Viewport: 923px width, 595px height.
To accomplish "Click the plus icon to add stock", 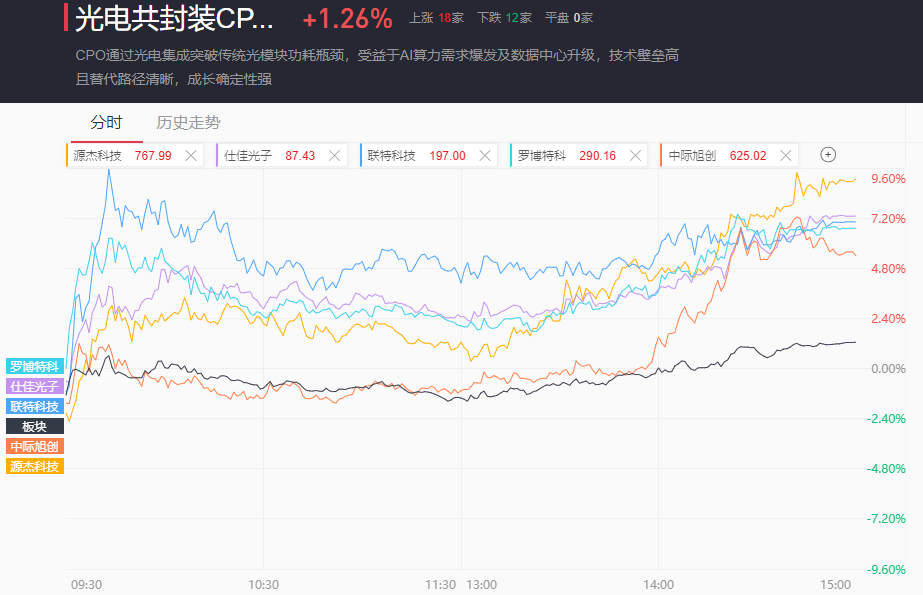I will point(827,155).
